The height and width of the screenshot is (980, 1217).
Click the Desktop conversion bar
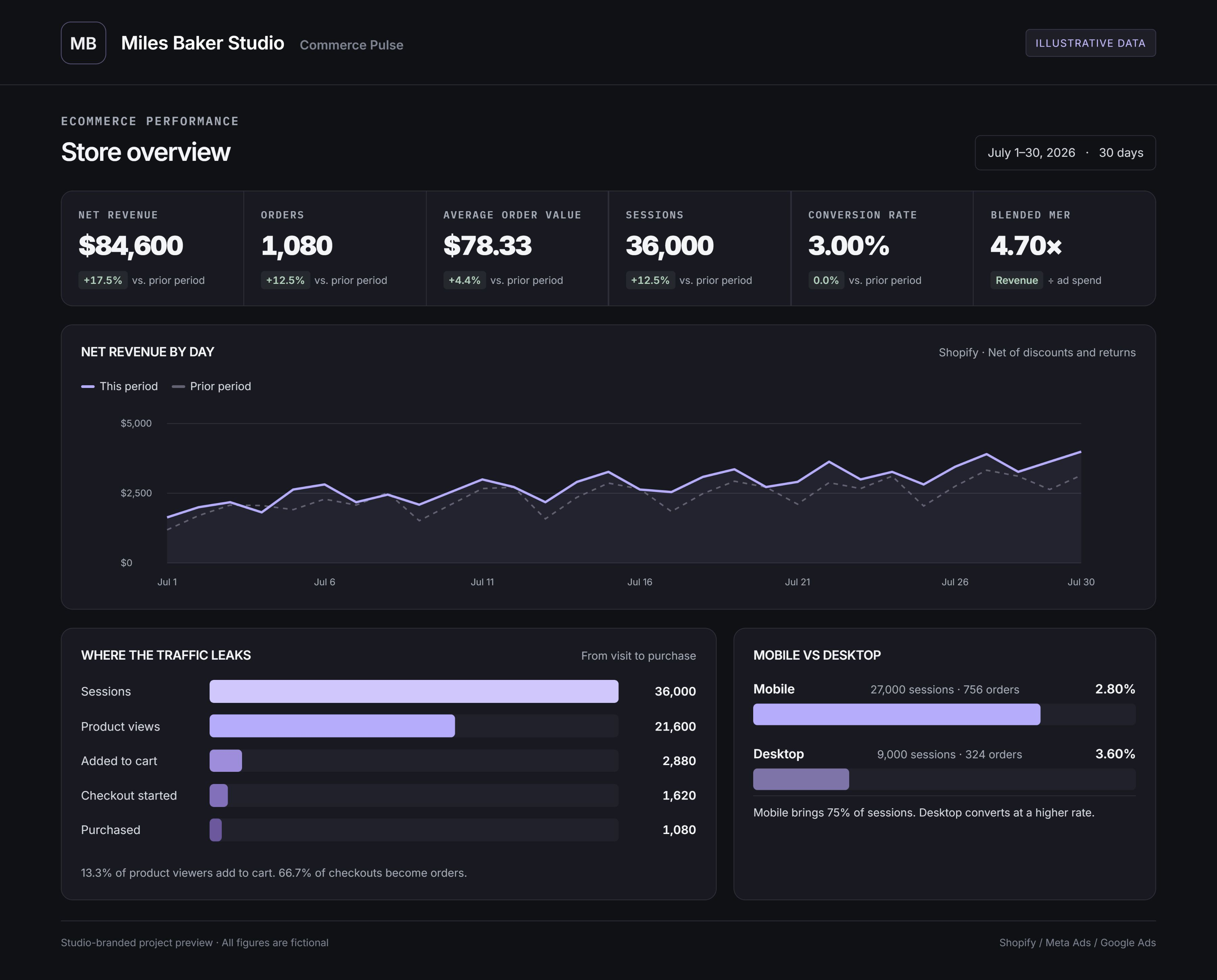tap(801, 779)
